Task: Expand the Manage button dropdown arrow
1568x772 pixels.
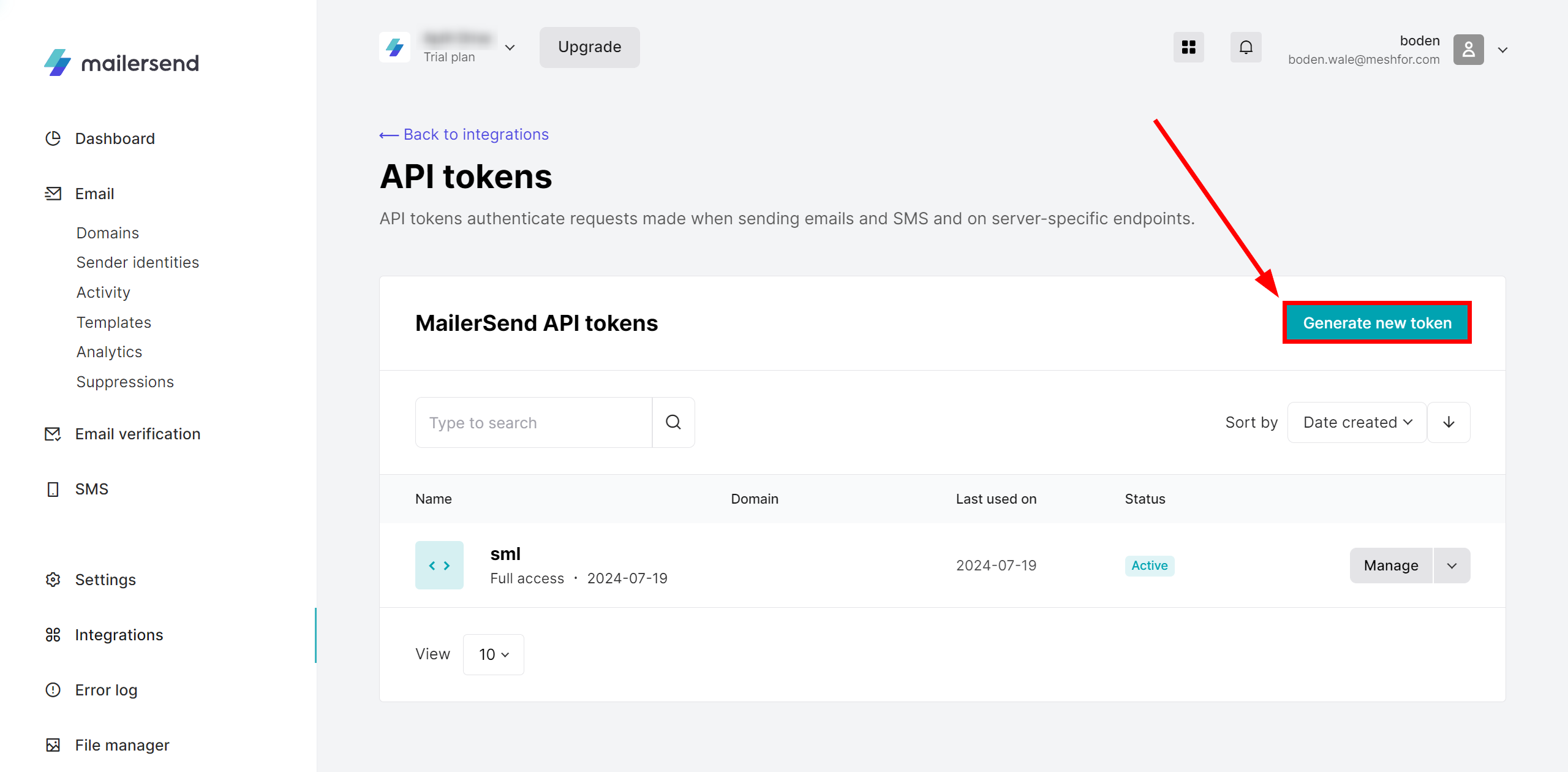Action: pos(1452,566)
